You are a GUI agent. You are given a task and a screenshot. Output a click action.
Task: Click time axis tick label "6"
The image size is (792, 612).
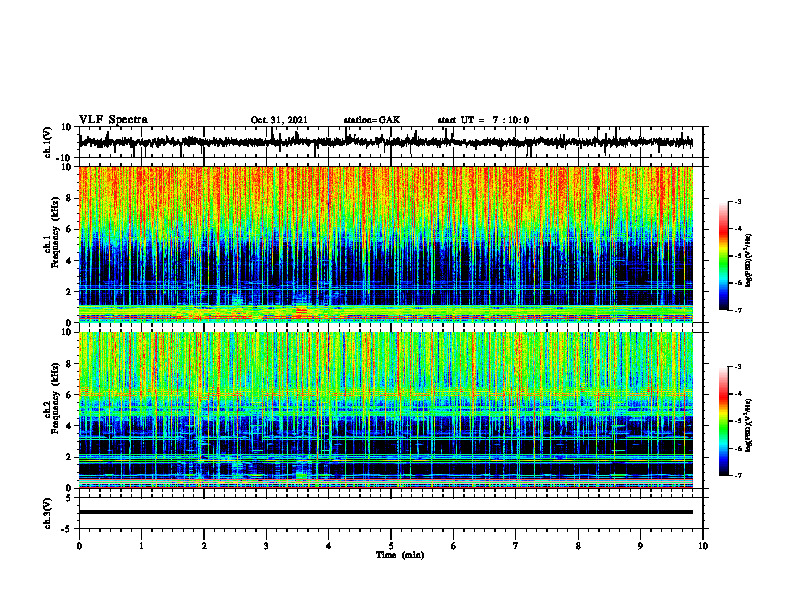(x=454, y=546)
